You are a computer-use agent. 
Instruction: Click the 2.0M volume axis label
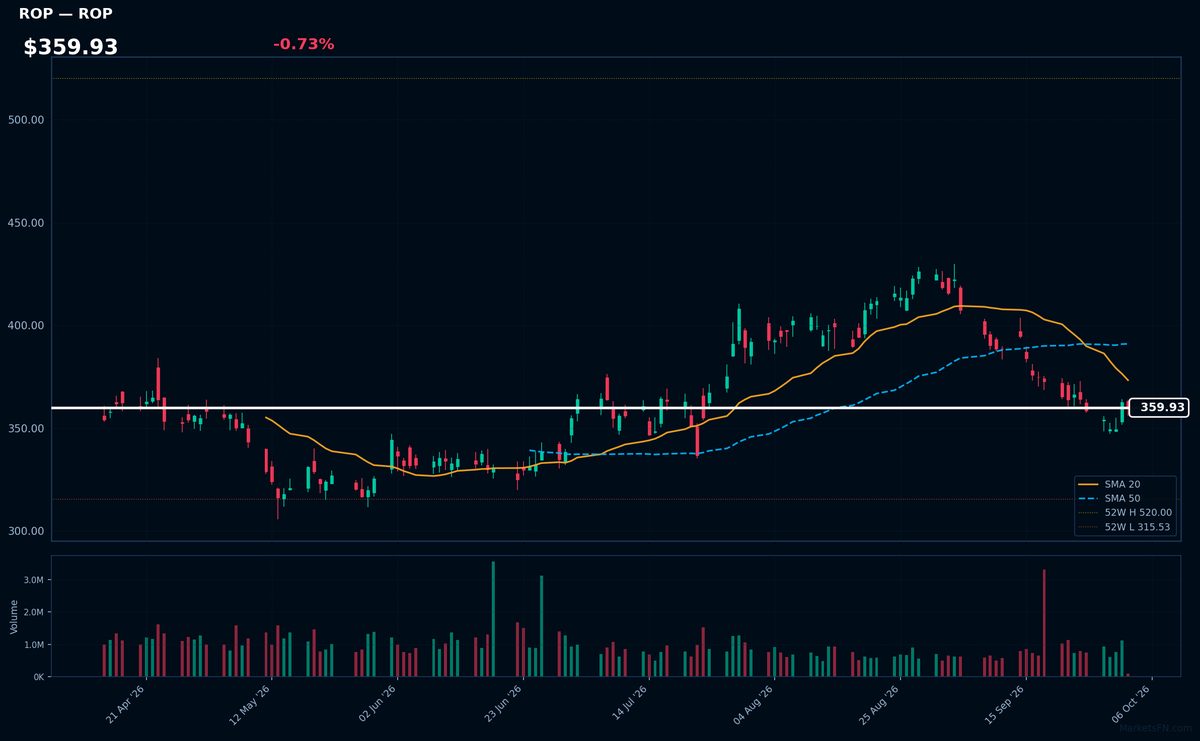click(34, 612)
